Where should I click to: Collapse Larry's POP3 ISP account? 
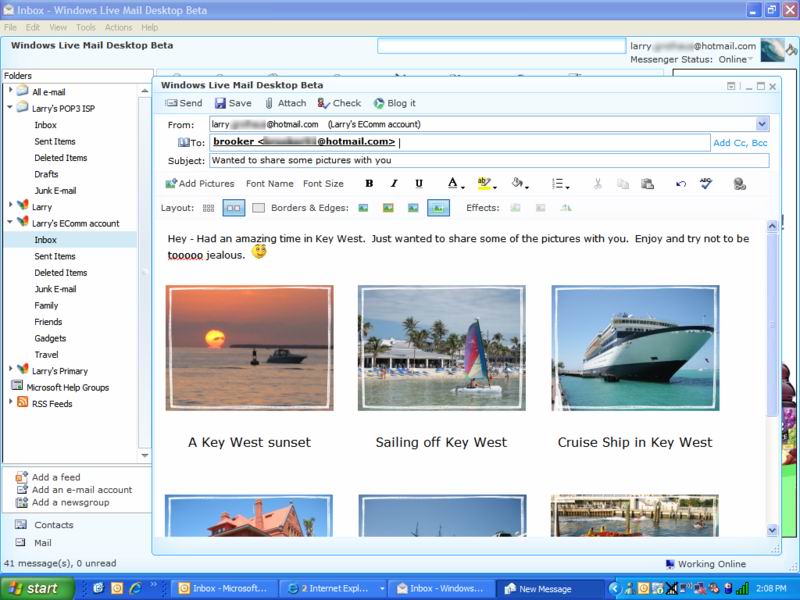[x=10, y=107]
